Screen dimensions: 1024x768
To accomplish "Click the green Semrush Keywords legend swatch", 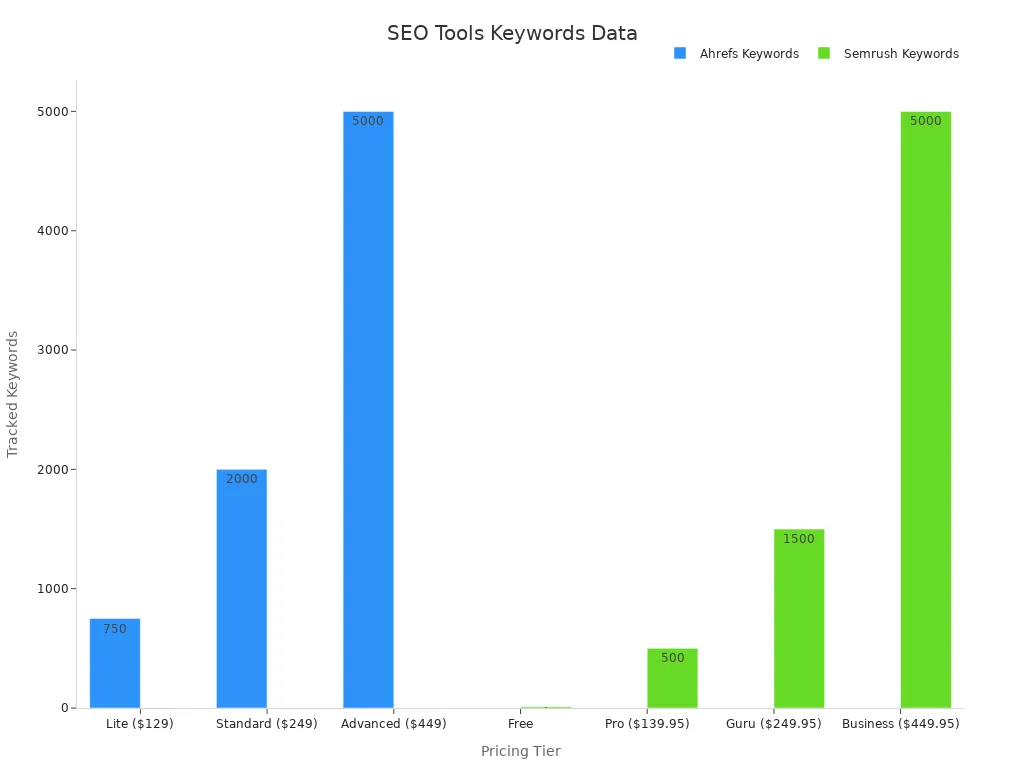I will [824, 54].
